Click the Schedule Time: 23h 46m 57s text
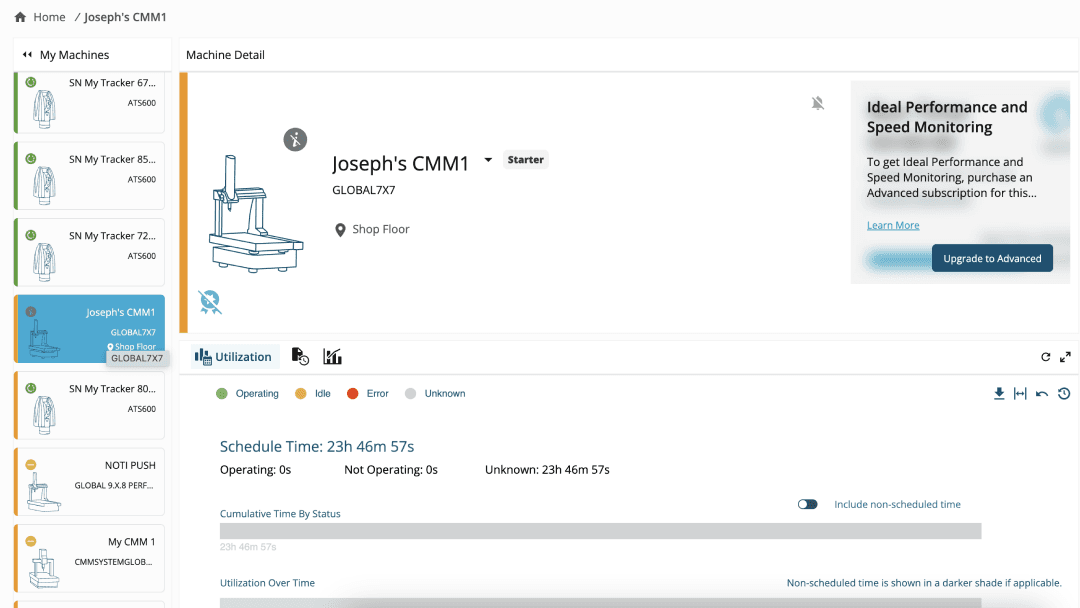This screenshot has height=608, width=1080. [317, 447]
